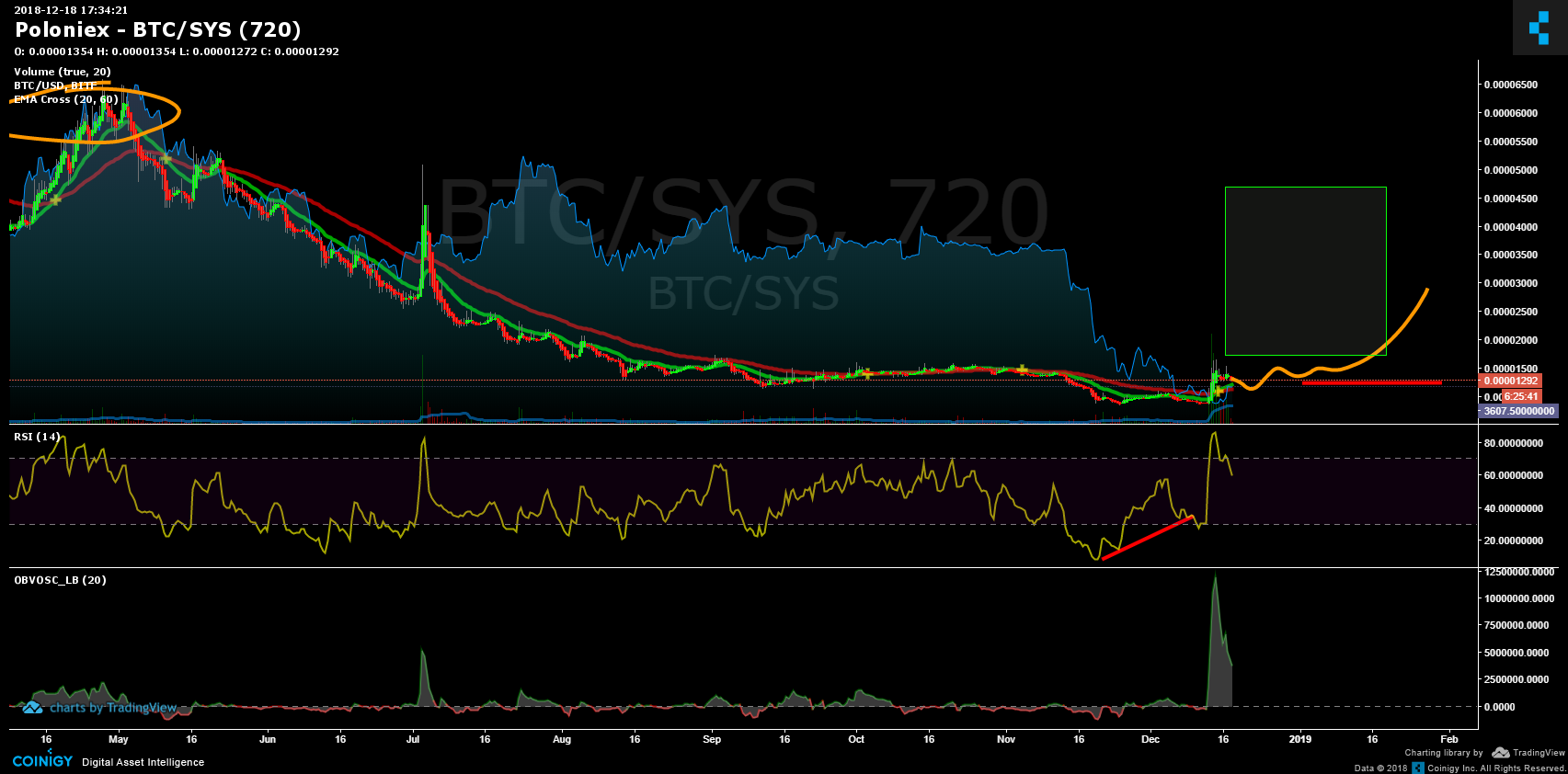Click the 'Nov' label on the time axis

click(1006, 739)
